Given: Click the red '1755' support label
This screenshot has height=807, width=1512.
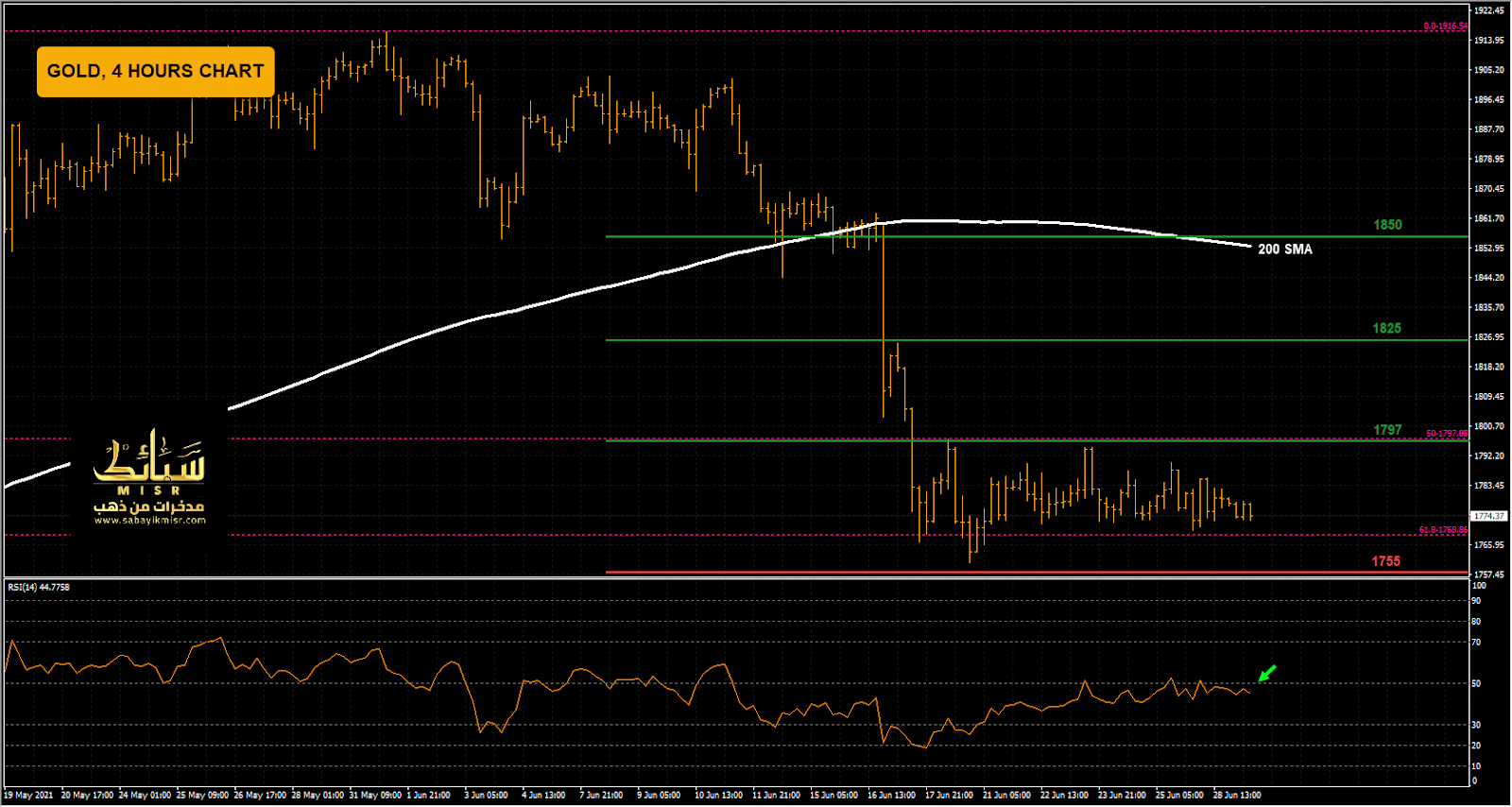Looking at the screenshot, I should coord(1386,561).
